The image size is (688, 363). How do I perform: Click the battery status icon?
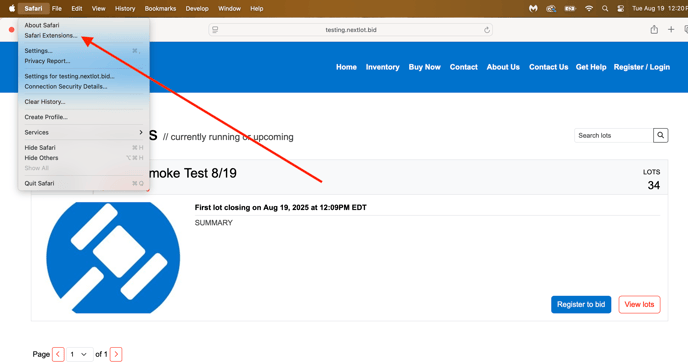click(x=570, y=8)
